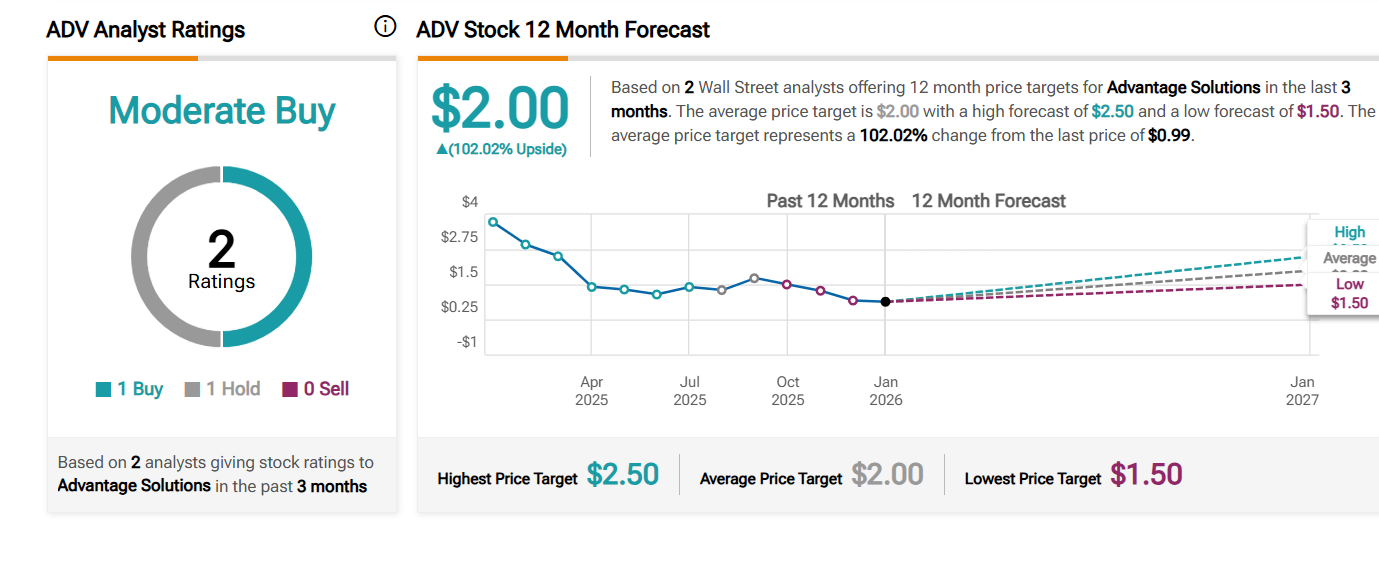Click the green upside triangle arrow icon
The height and width of the screenshot is (574, 1379).
(x=441, y=149)
